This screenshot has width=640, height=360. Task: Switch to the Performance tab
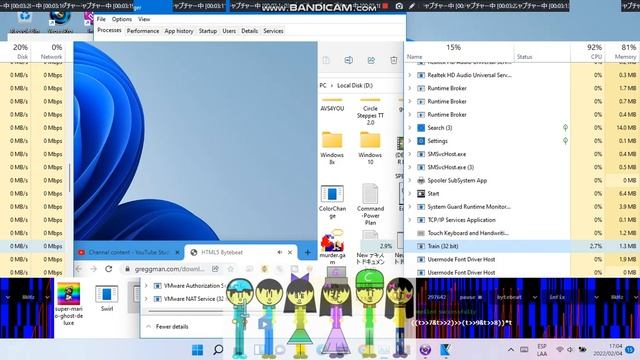143,31
